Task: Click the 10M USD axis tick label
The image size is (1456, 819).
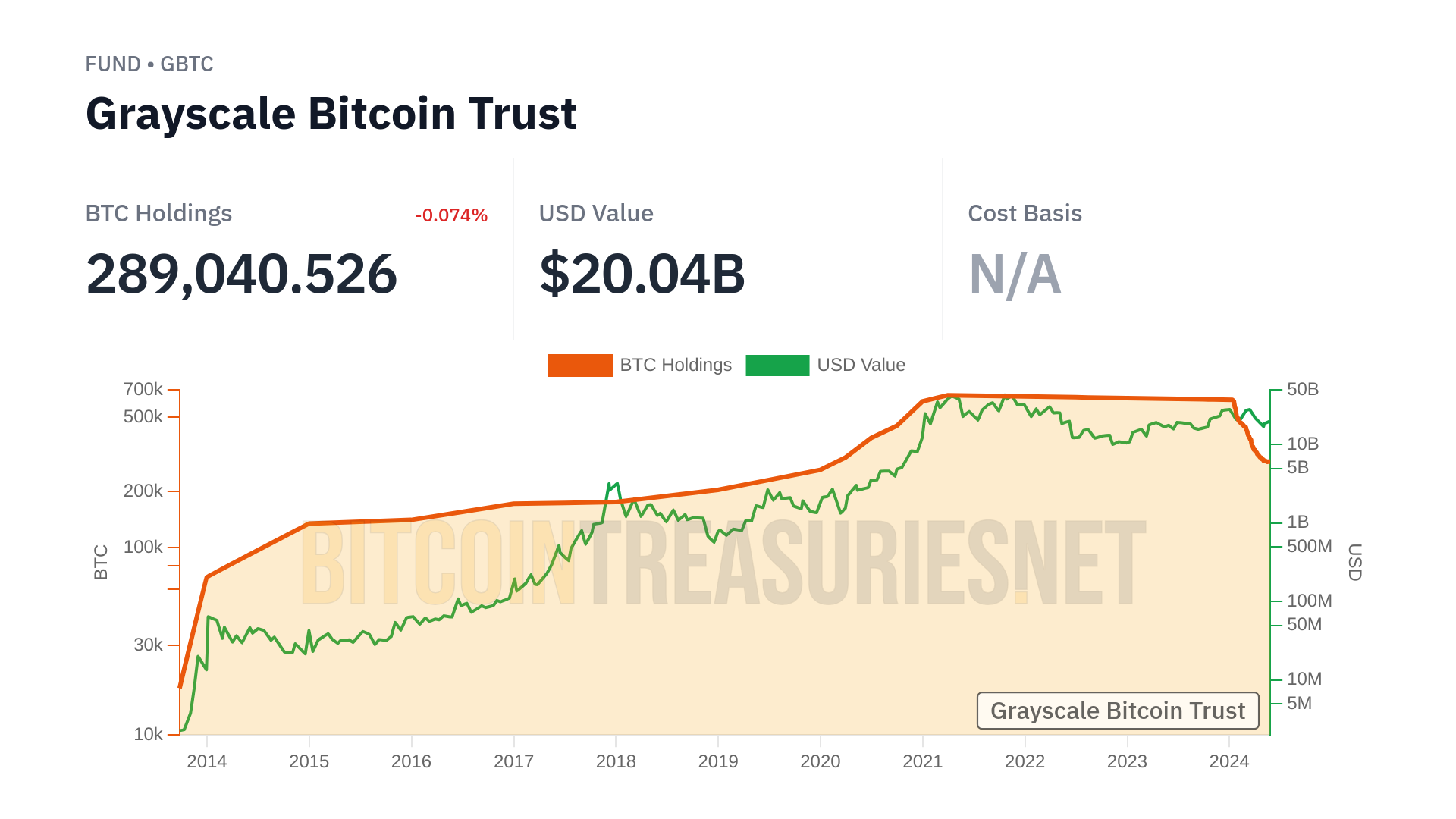Action: pyautogui.click(x=1304, y=679)
